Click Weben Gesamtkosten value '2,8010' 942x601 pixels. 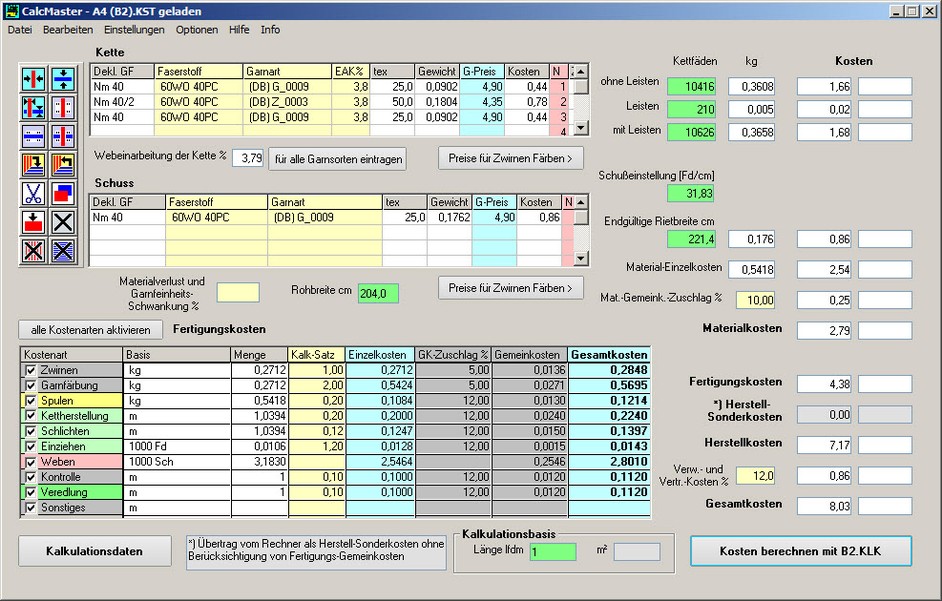(x=609, y=462)
